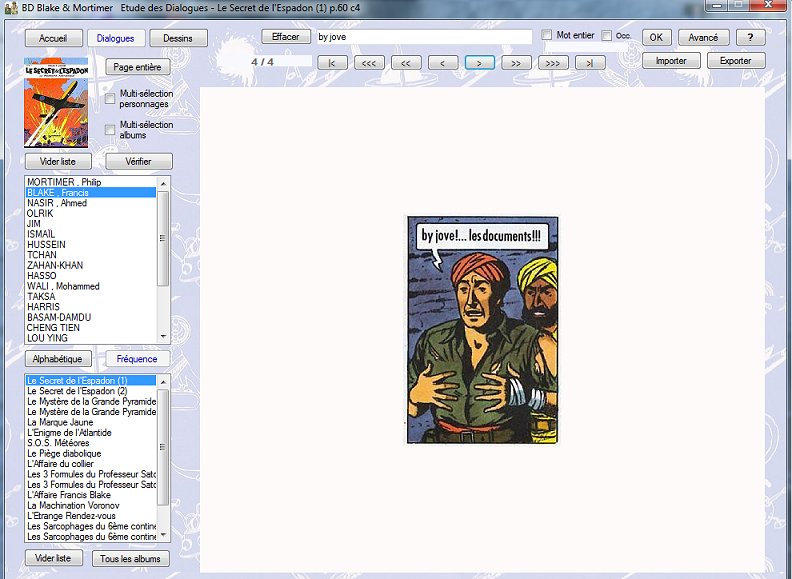
Task: Select album L'Affaire Francis Blake
Action: pos(91,495)
